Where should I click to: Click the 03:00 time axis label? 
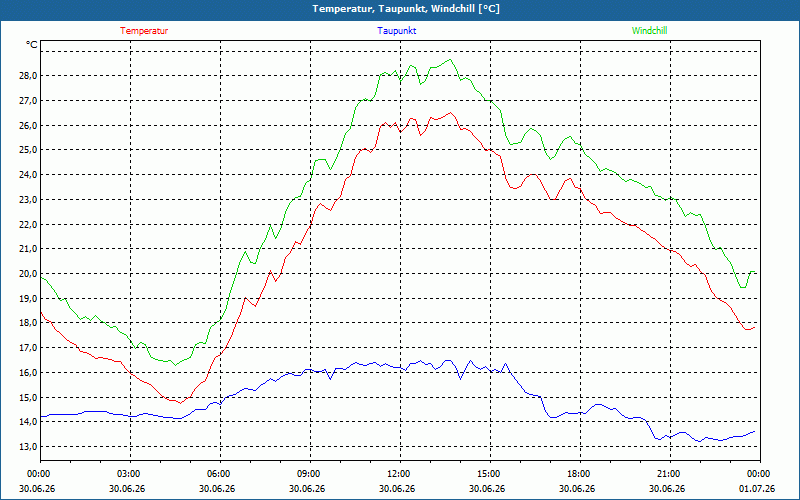(x=127, y=474)
